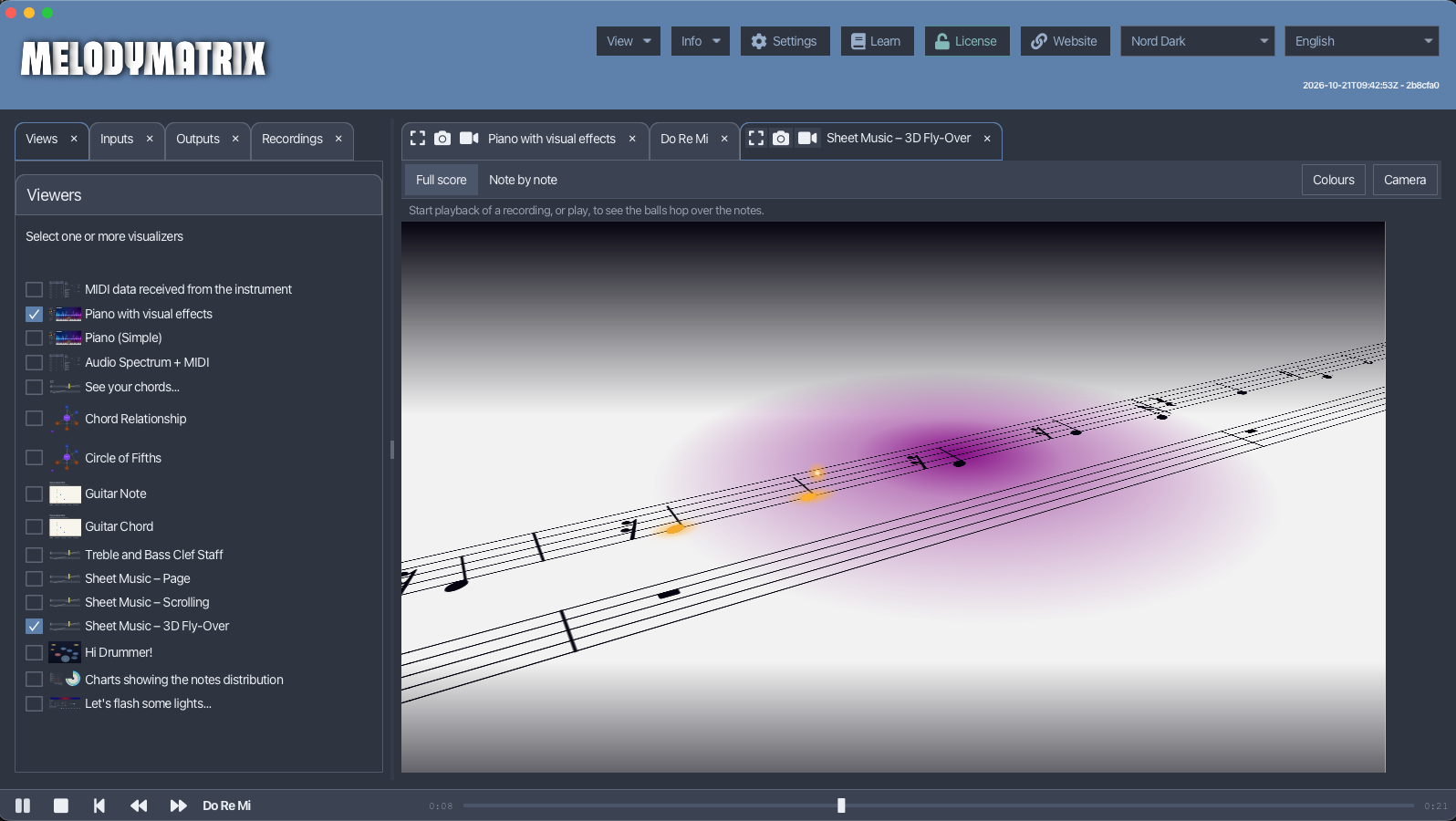Enable the Hi Drummer! visualizer
This screenshot has width=1456, height=821.
click(x=34, y=652)
